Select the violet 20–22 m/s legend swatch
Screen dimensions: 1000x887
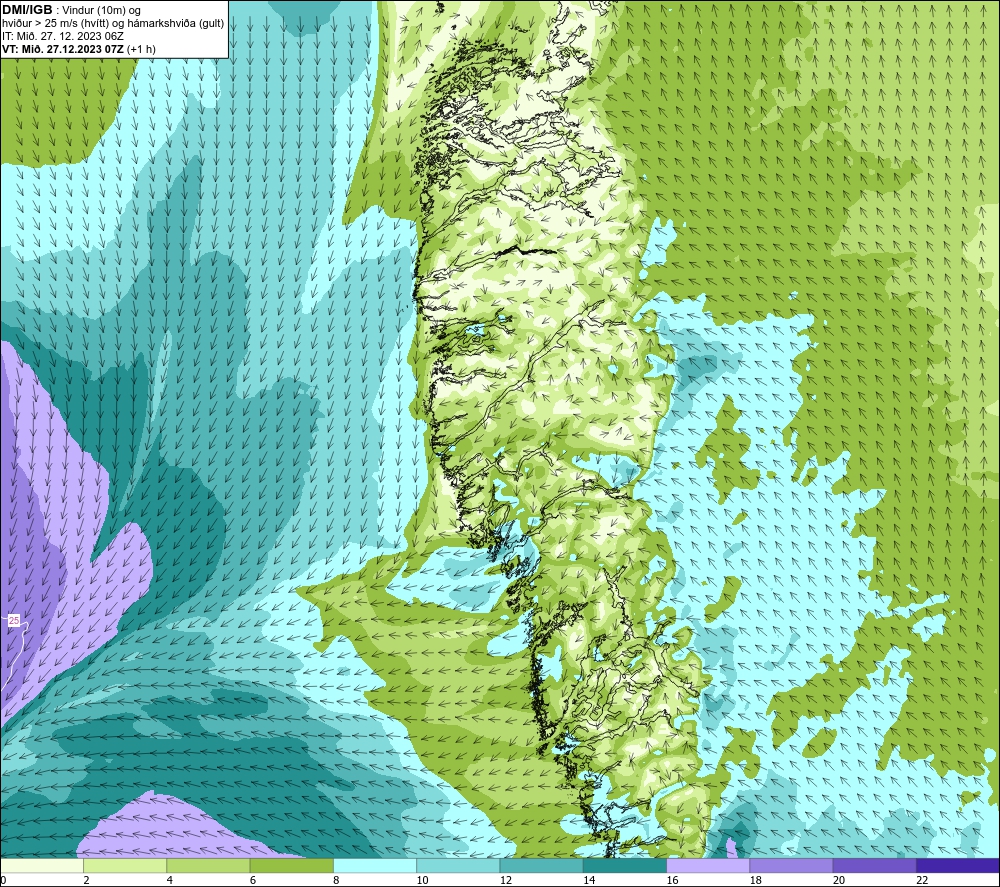[x=874, y=865]
